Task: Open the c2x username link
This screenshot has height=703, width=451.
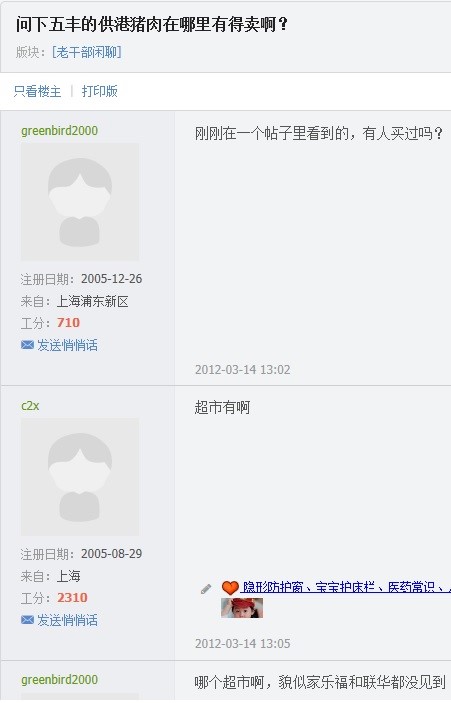Action: [30, 406]
